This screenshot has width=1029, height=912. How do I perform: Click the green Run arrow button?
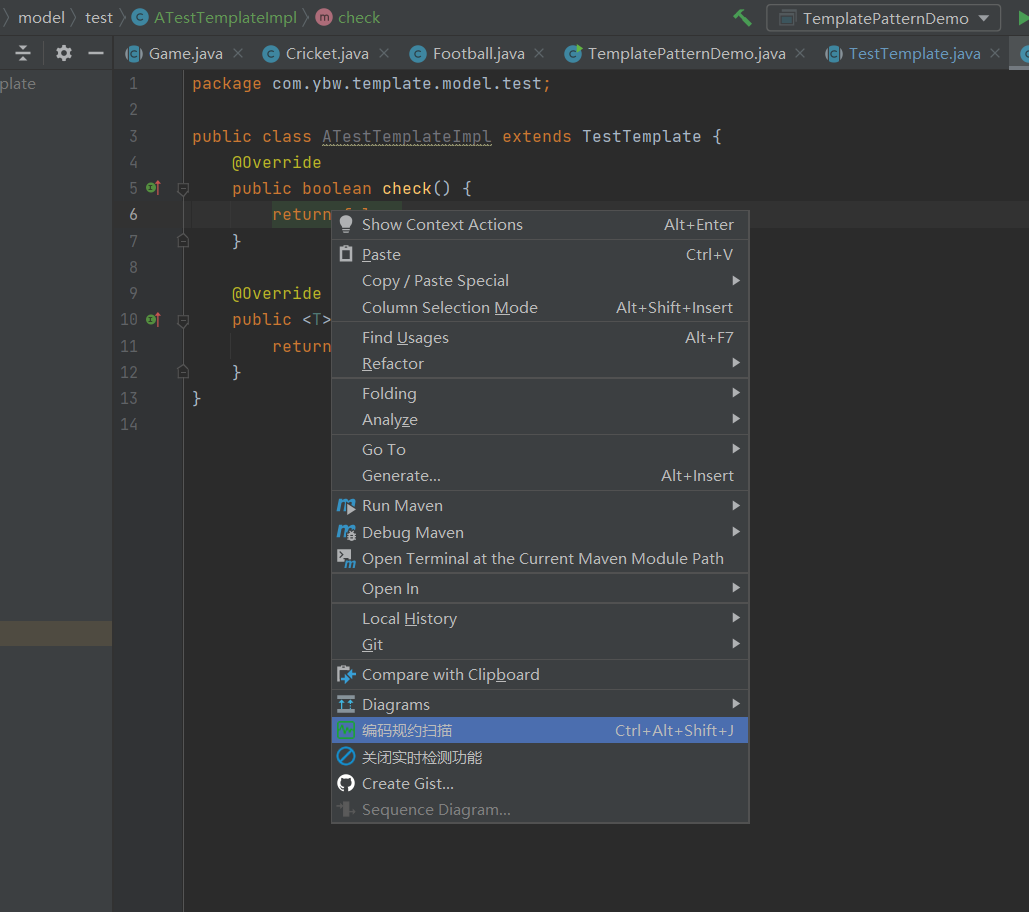[1023, 18]
